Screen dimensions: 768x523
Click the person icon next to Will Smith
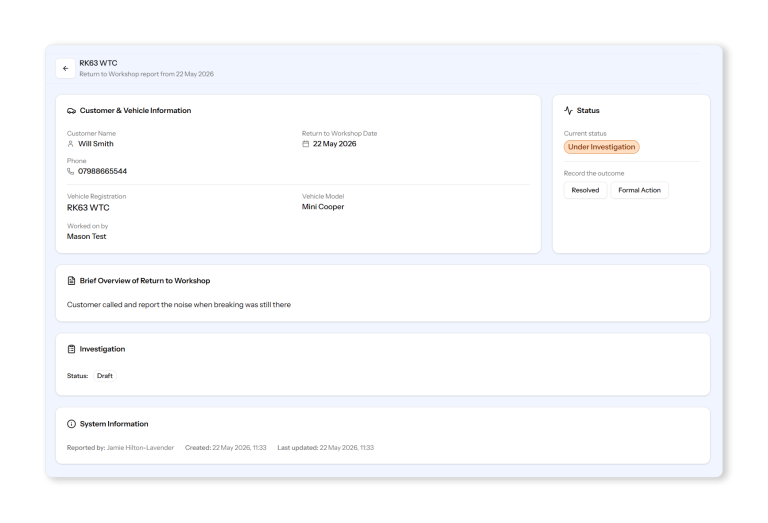(x=71, y=144)
